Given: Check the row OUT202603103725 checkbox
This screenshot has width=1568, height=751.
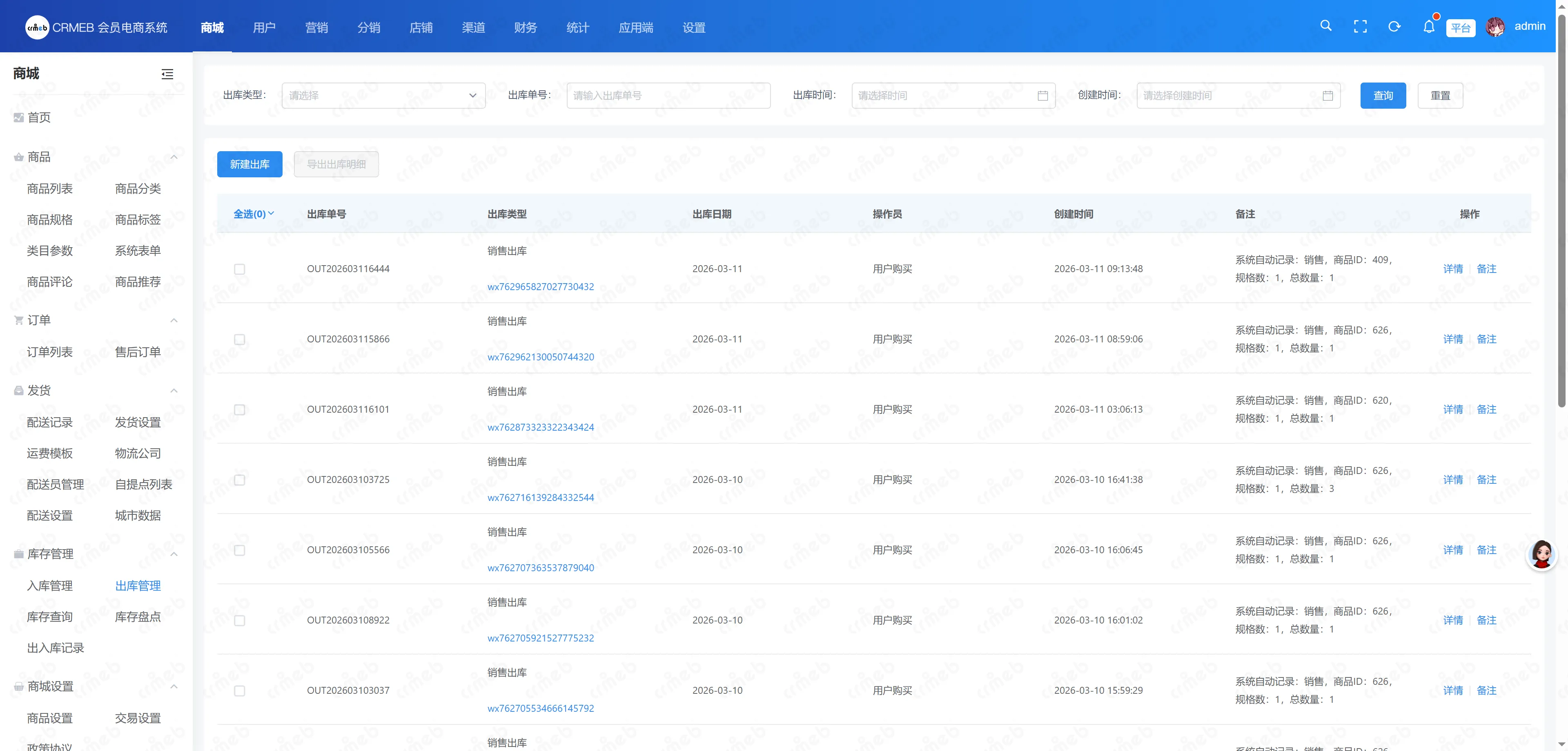Looking at the screenshot, I should point(240,480).
